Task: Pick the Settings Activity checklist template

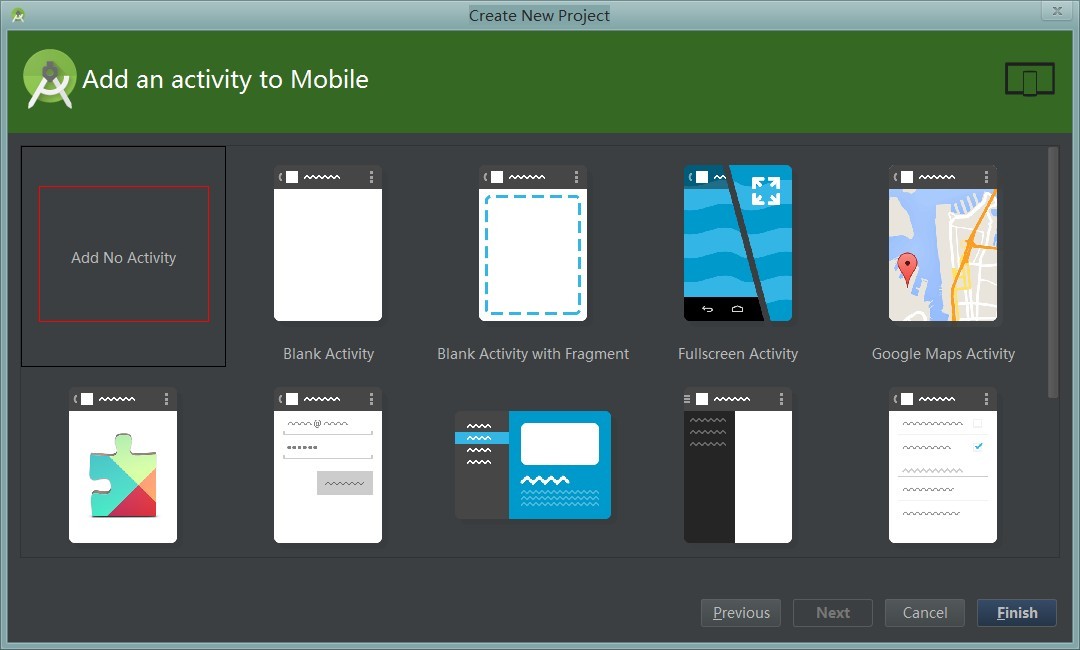Action: (943, 465)
